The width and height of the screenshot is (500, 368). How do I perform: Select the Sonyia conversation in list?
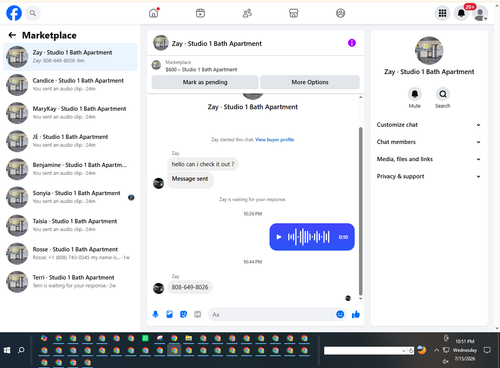[x=70, y=197]
